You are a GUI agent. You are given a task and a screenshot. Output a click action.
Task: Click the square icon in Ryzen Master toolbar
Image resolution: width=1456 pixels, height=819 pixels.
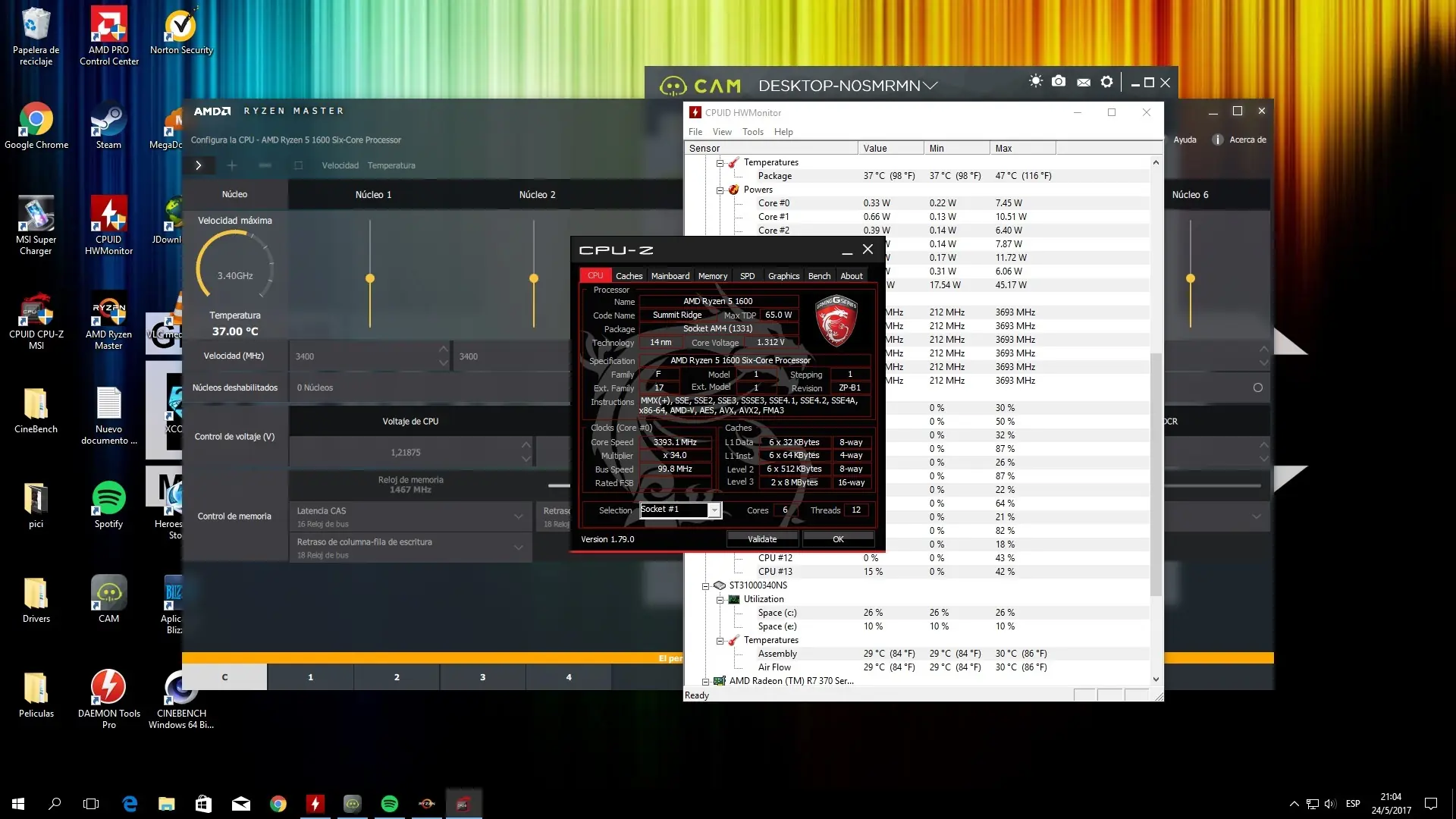tap(298, 165)
